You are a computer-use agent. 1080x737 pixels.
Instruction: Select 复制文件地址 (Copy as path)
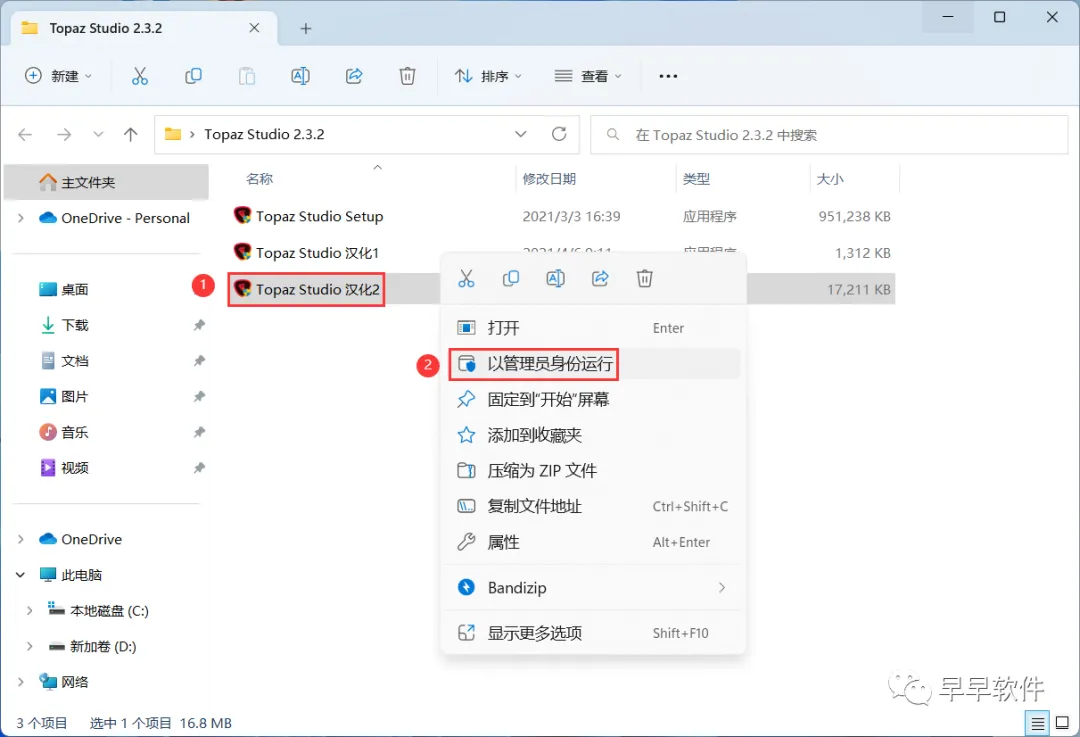coord(594,506)
